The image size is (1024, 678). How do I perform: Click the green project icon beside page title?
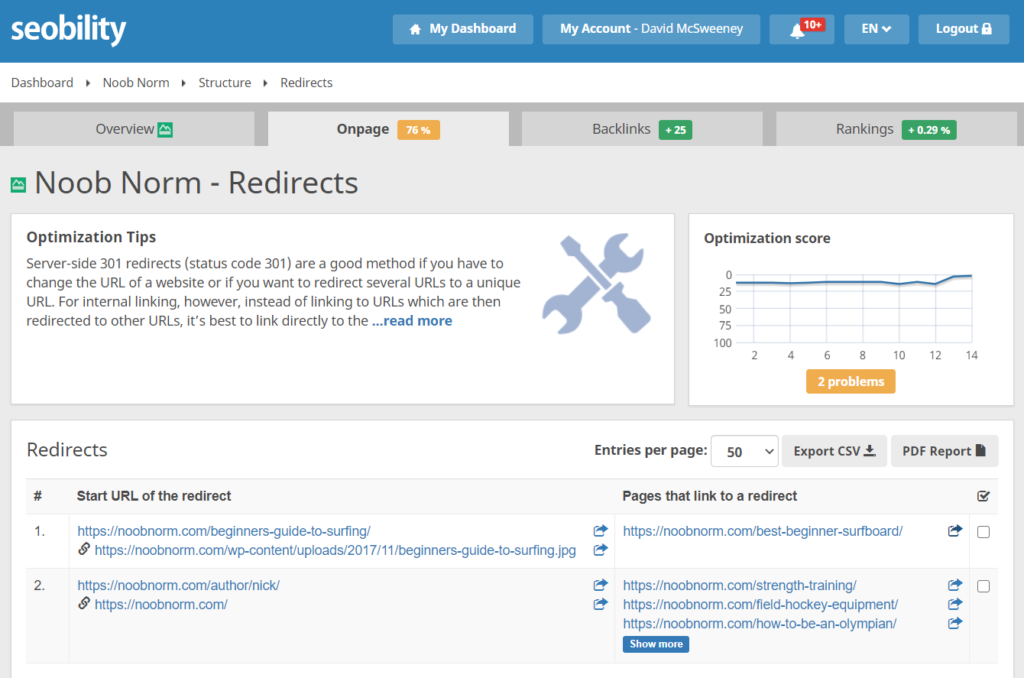18,185
